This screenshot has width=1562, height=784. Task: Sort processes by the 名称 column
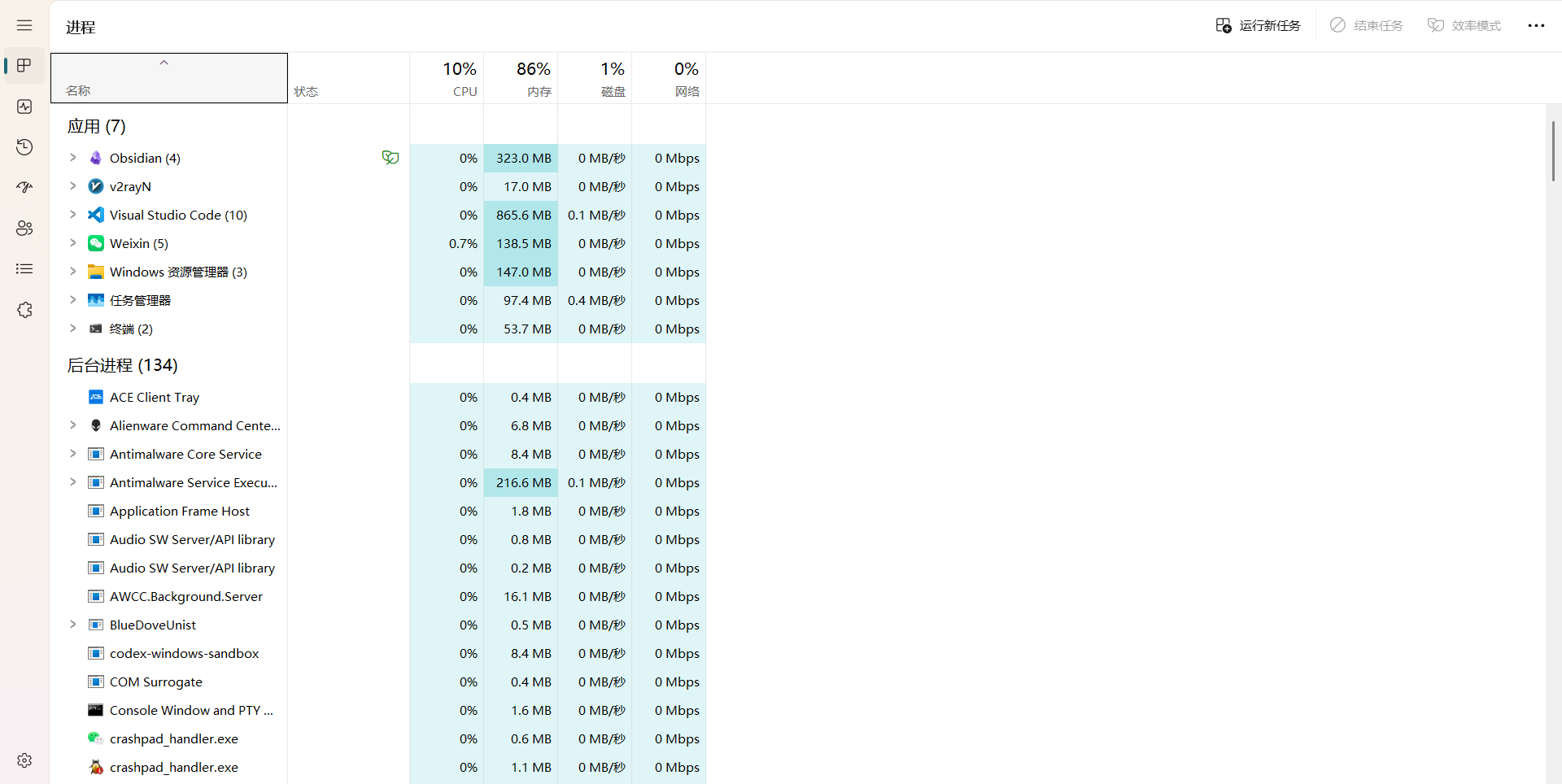pyautogui.click(x=169, y=78)
